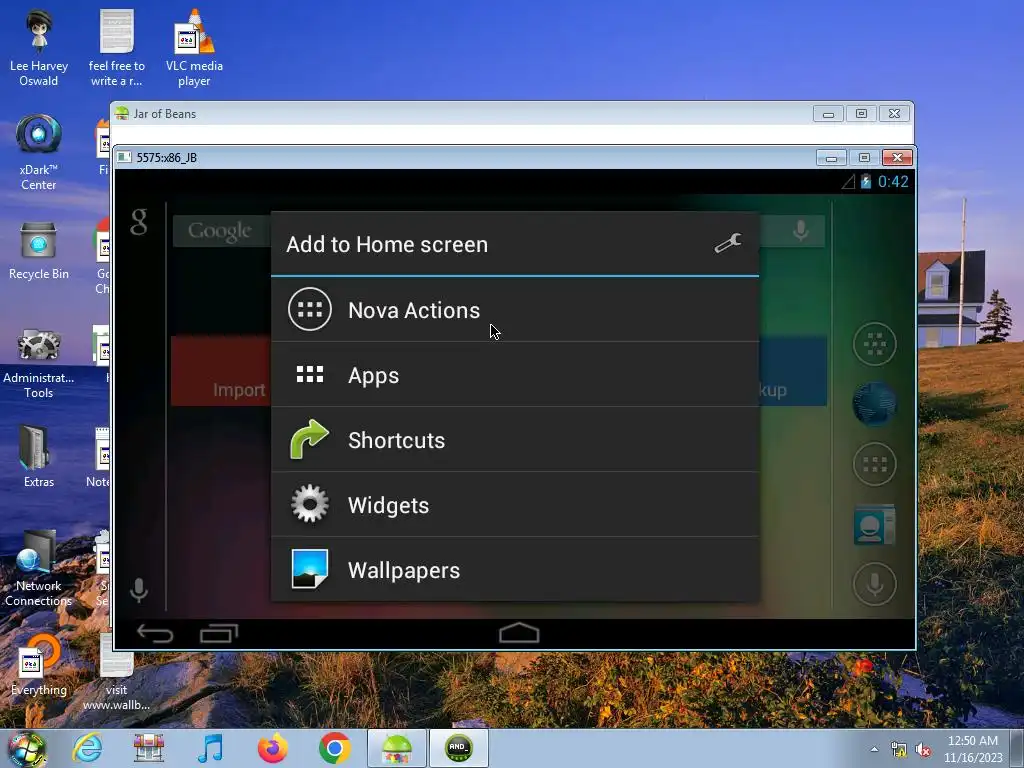The image size is (1024, 768).
Task: Launch the VLC media player desktop shortcut
Action: 194,48
